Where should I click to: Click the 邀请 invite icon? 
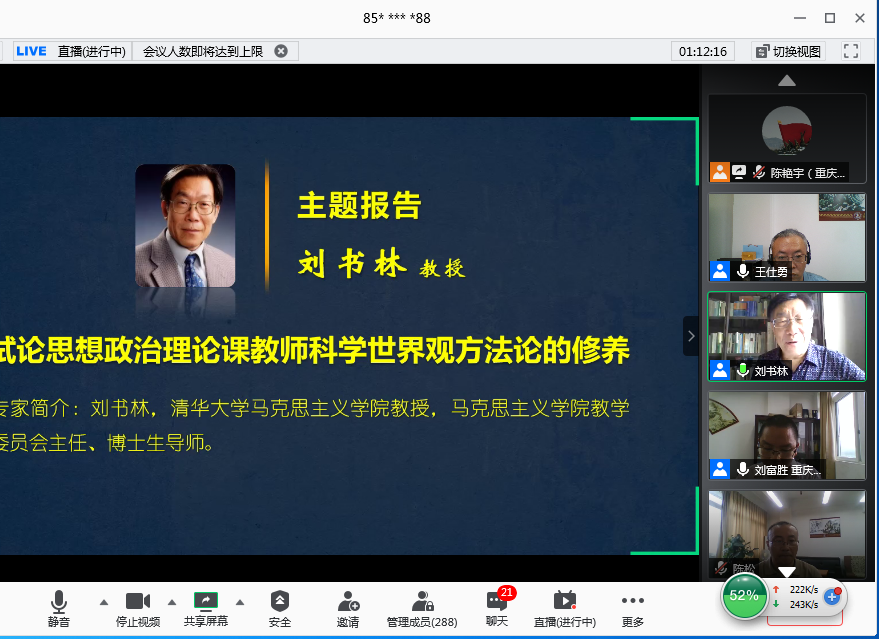pyautogui.click(x=348, y=608)
